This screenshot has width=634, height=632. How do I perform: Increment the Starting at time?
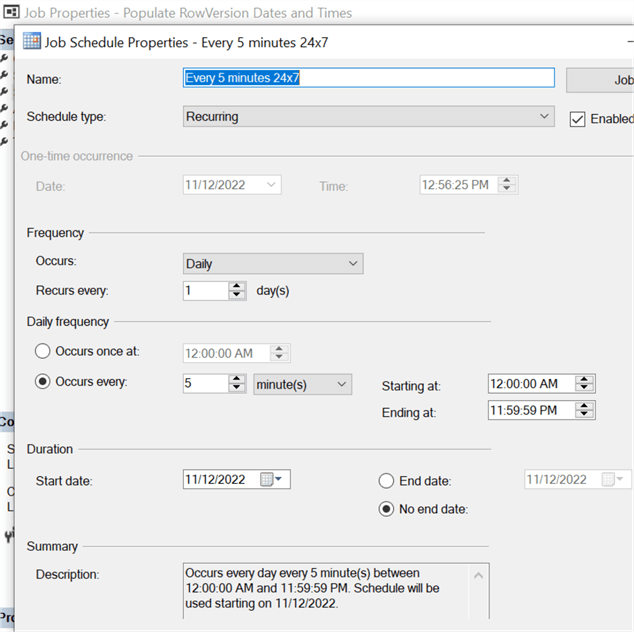coord(584,379)
